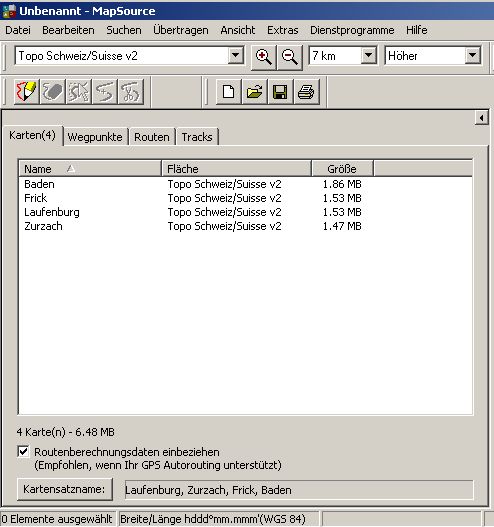Expand the Topo Schweiz/Suisse v2 product dropdown
This screenshot has width=494, height=527.
tap(236, 55)
